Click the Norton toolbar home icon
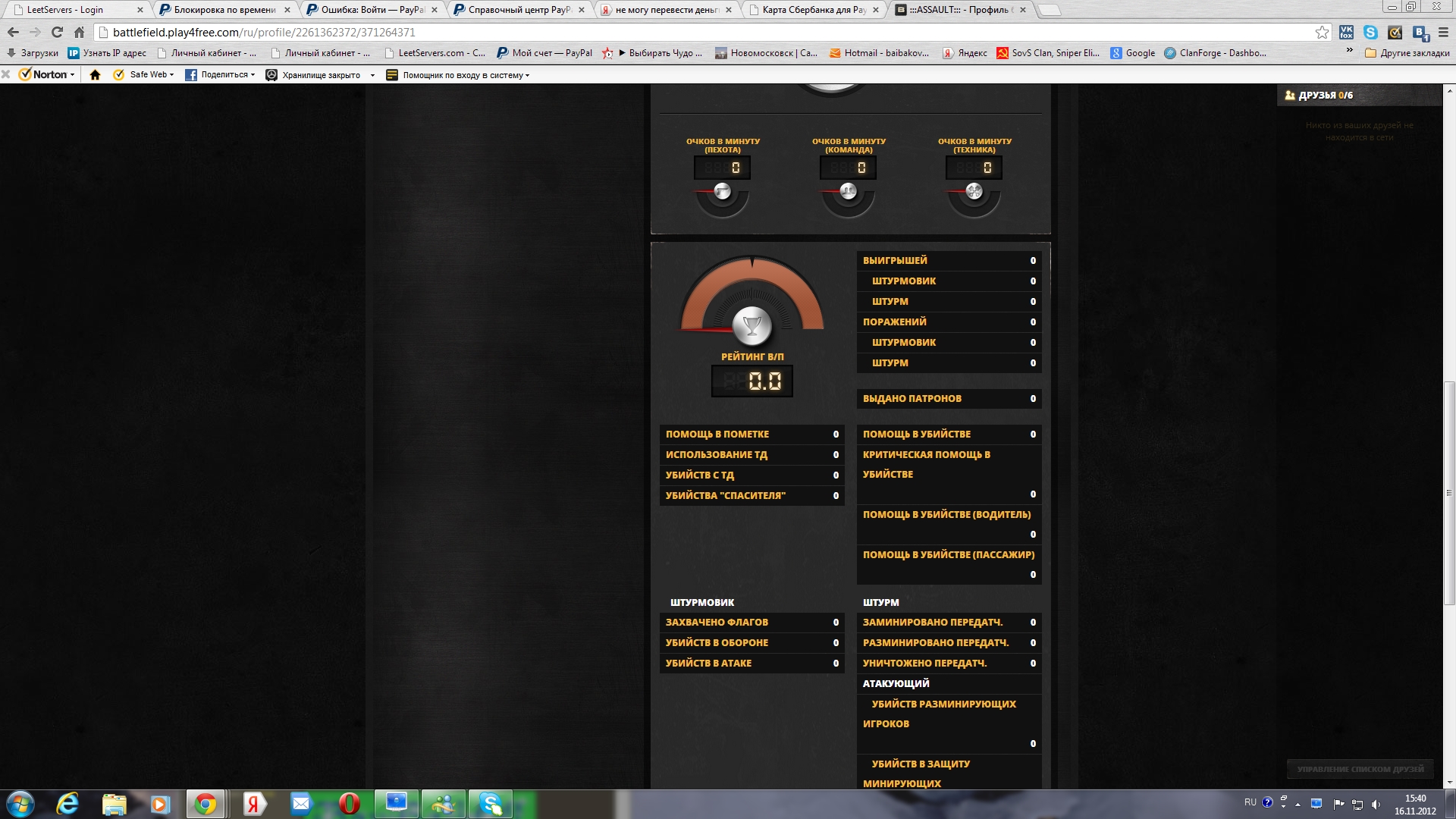1456x819 pixels. [95, 75]
